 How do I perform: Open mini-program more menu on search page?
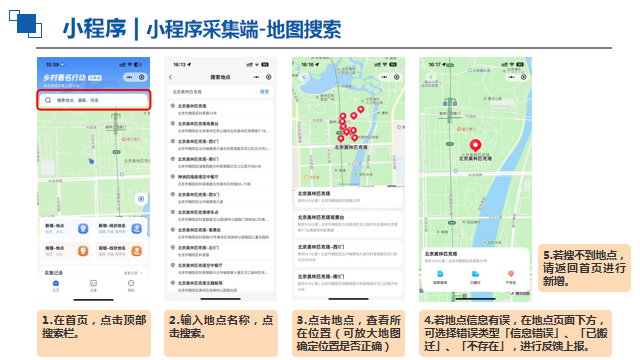point(256,77)
